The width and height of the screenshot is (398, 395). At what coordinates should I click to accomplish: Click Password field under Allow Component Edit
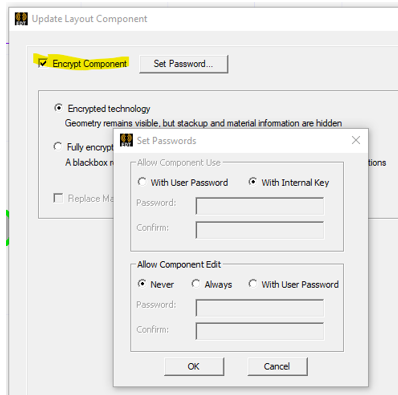pos(260,308)
